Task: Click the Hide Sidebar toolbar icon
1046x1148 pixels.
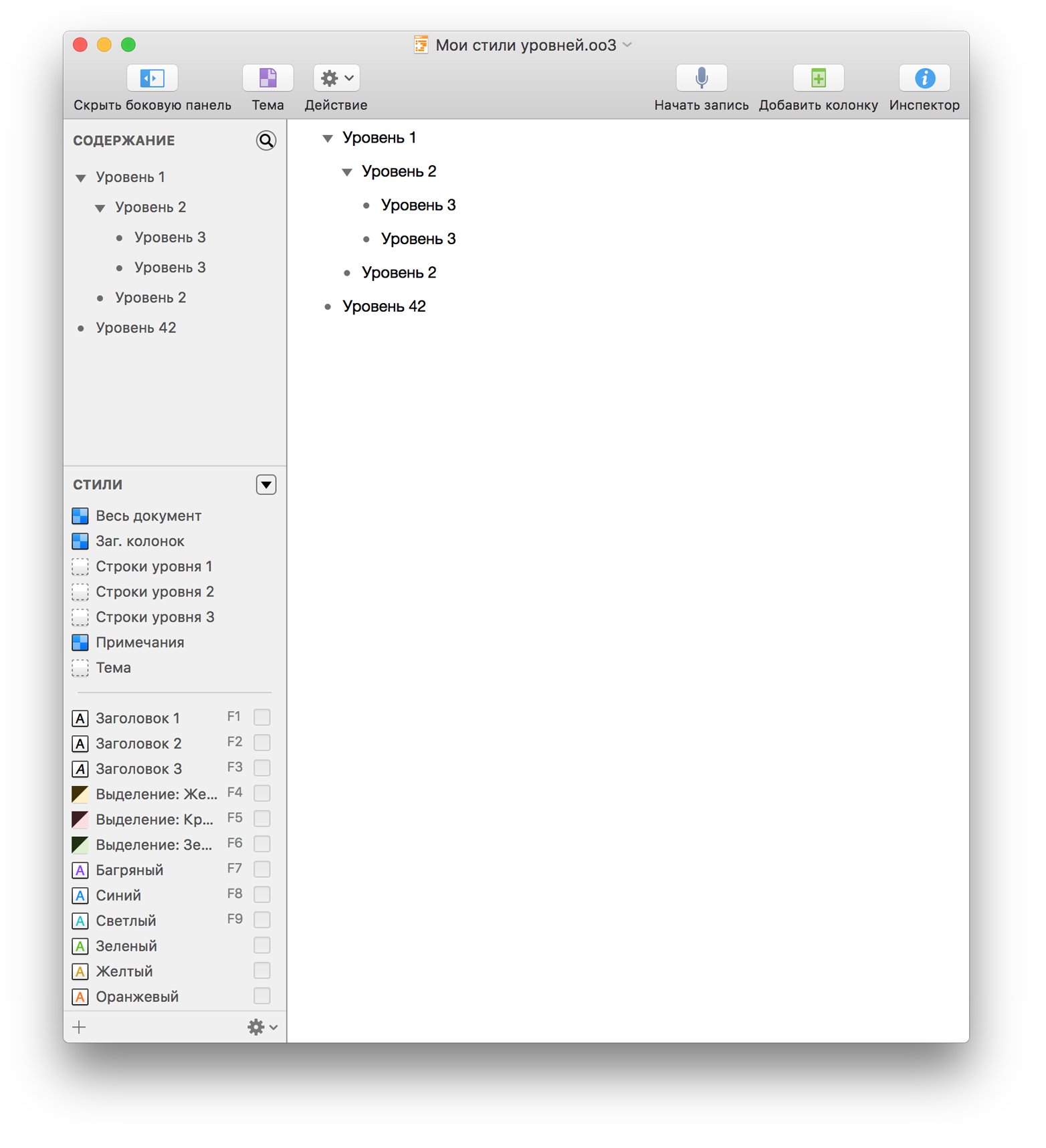Action: 152,78
